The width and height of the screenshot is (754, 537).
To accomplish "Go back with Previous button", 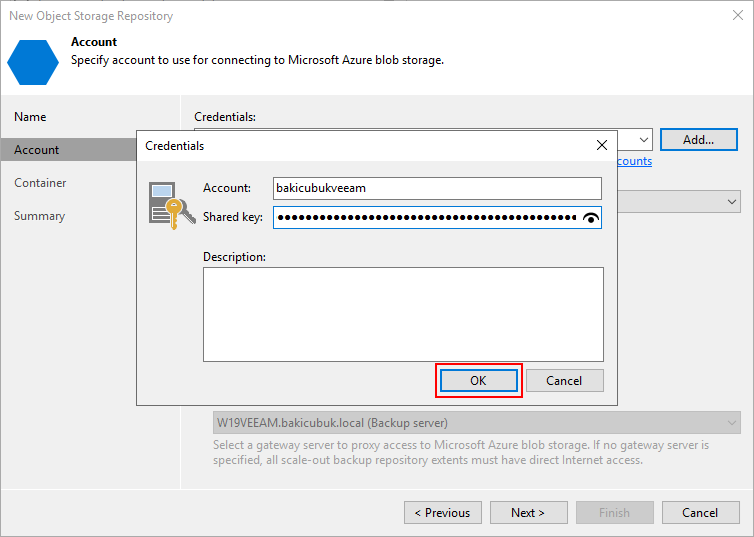I will tap(443, 513).
